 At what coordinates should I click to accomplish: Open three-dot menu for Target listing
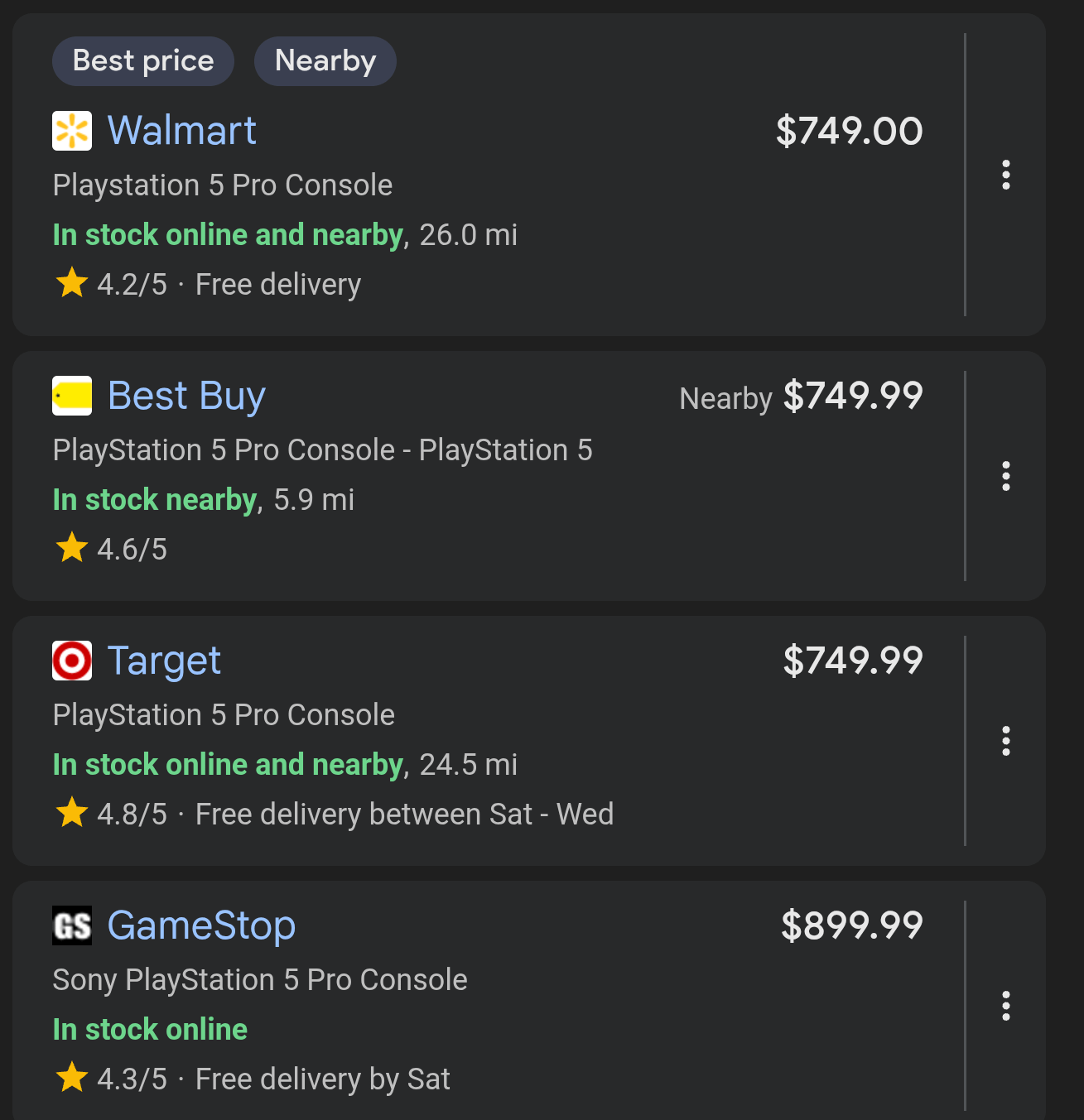[x=1005, y=741]
